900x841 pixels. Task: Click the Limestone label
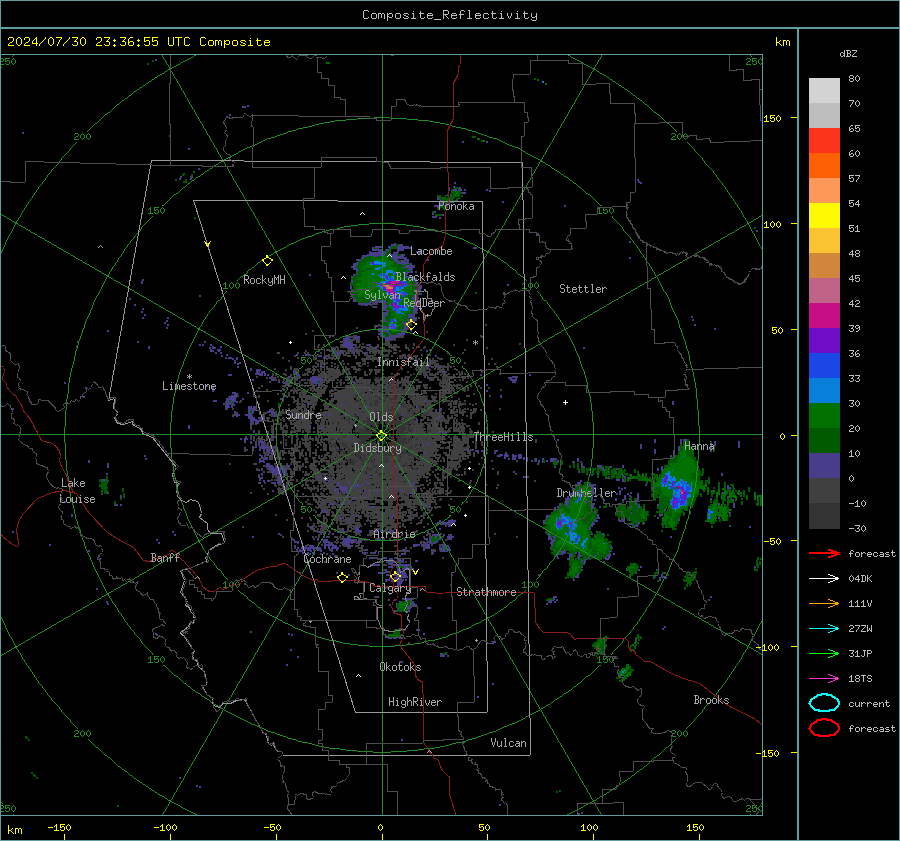coord(189,386)
